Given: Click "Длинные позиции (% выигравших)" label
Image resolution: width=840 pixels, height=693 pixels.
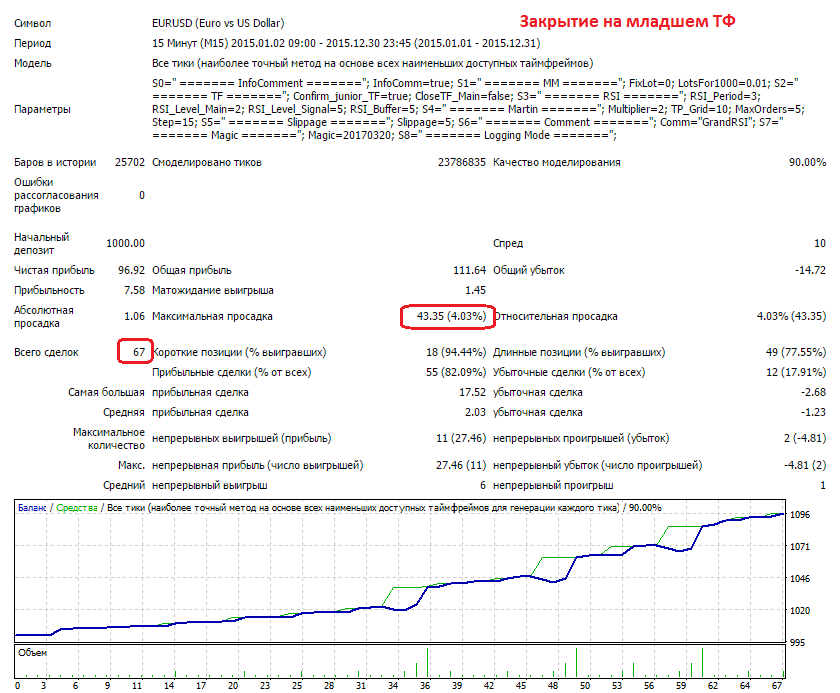Looking at the screenshot, I should [579, 352].
